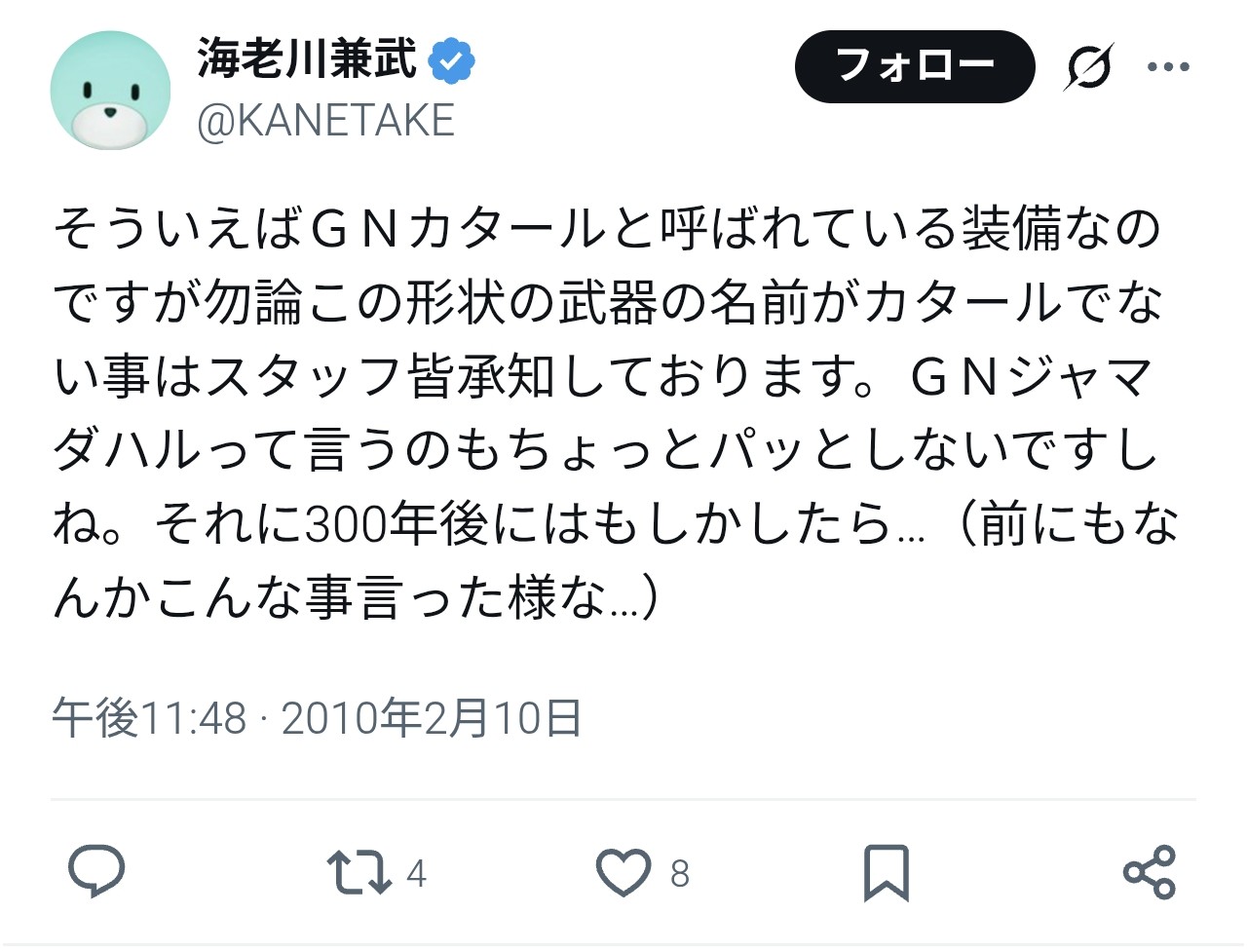This screenshot has width=1247, height=952.
Task: Open the @KANETAKE handle link
Action: pos(325,121)
